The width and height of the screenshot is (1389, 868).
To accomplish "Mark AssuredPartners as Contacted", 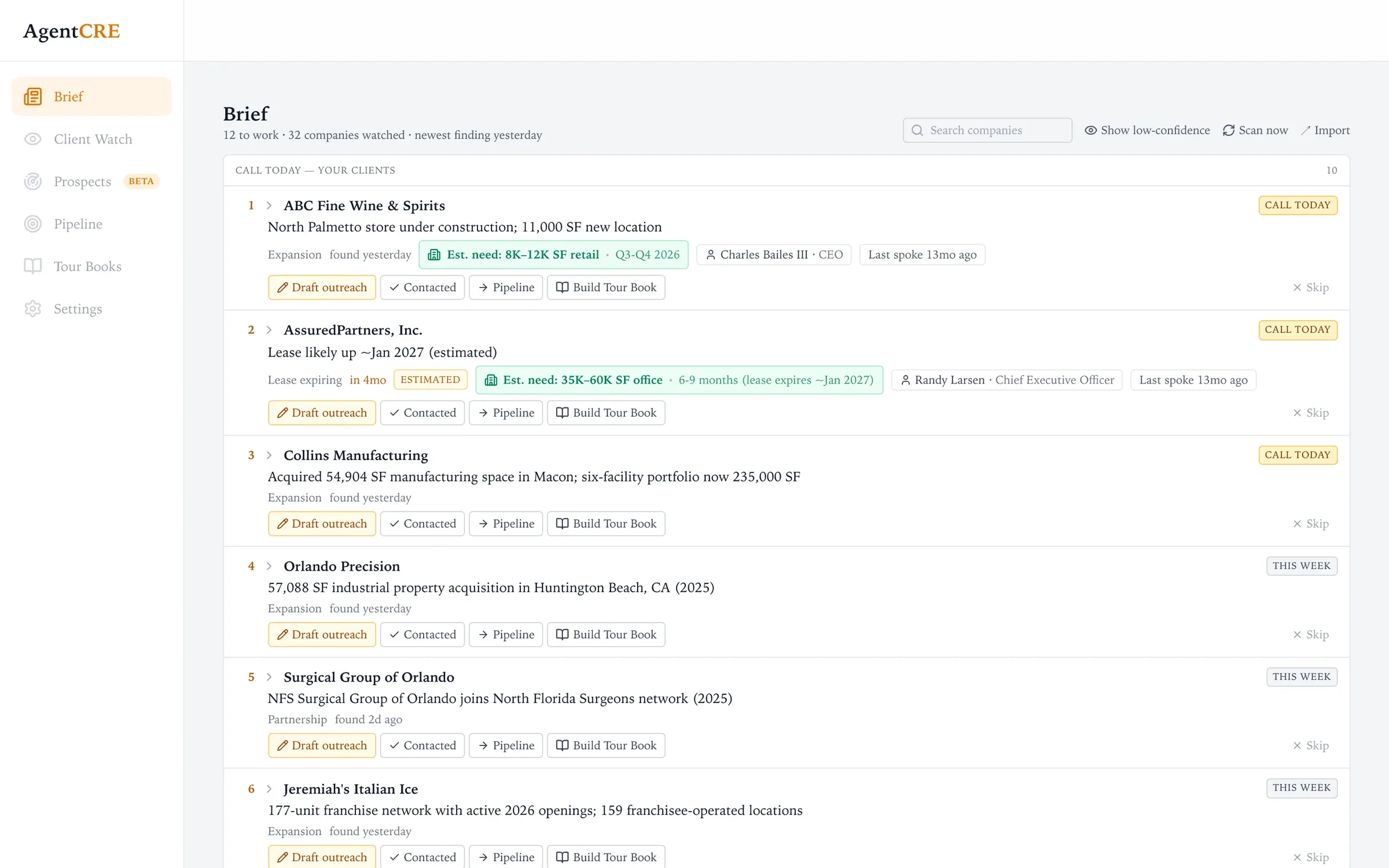I will point(422,413).
